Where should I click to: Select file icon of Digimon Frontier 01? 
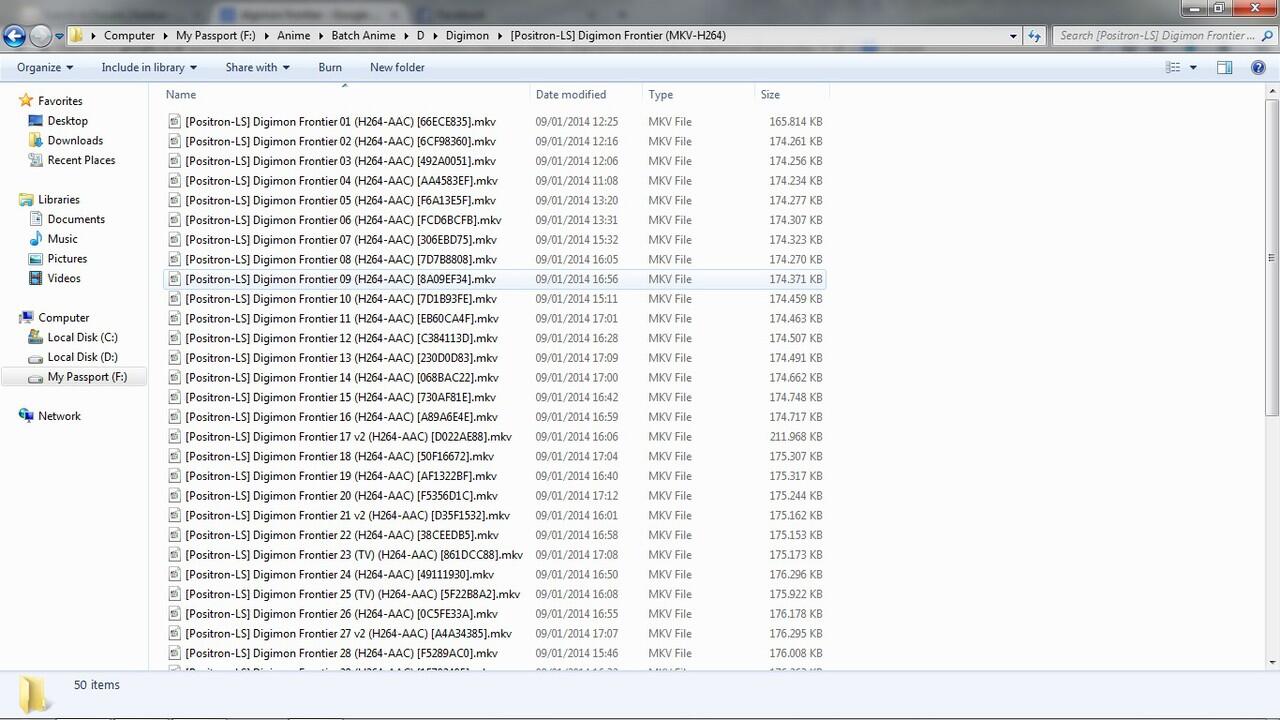pyautogui.click(x=175, y=121)
